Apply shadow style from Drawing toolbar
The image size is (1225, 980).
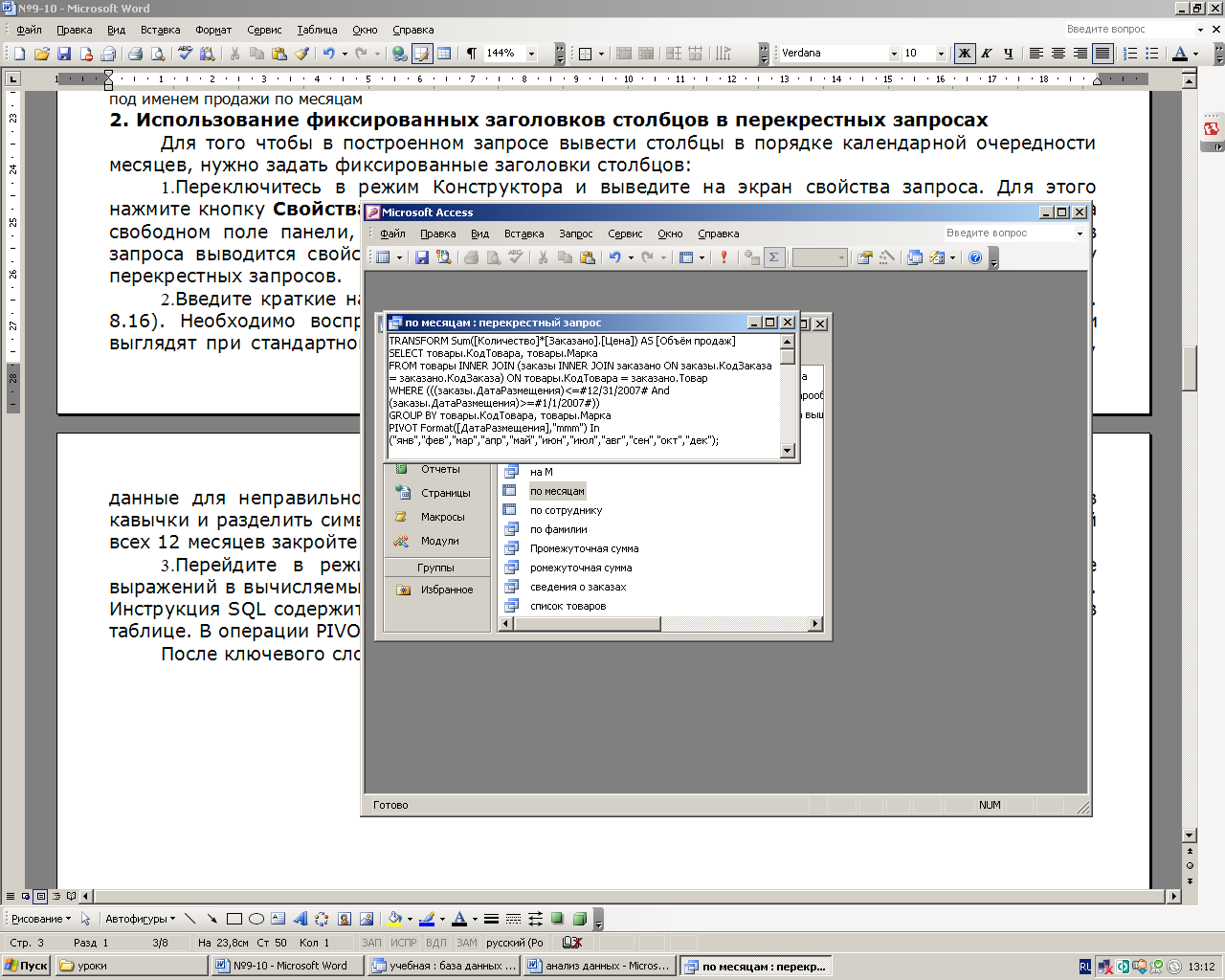tap(557, 919)
